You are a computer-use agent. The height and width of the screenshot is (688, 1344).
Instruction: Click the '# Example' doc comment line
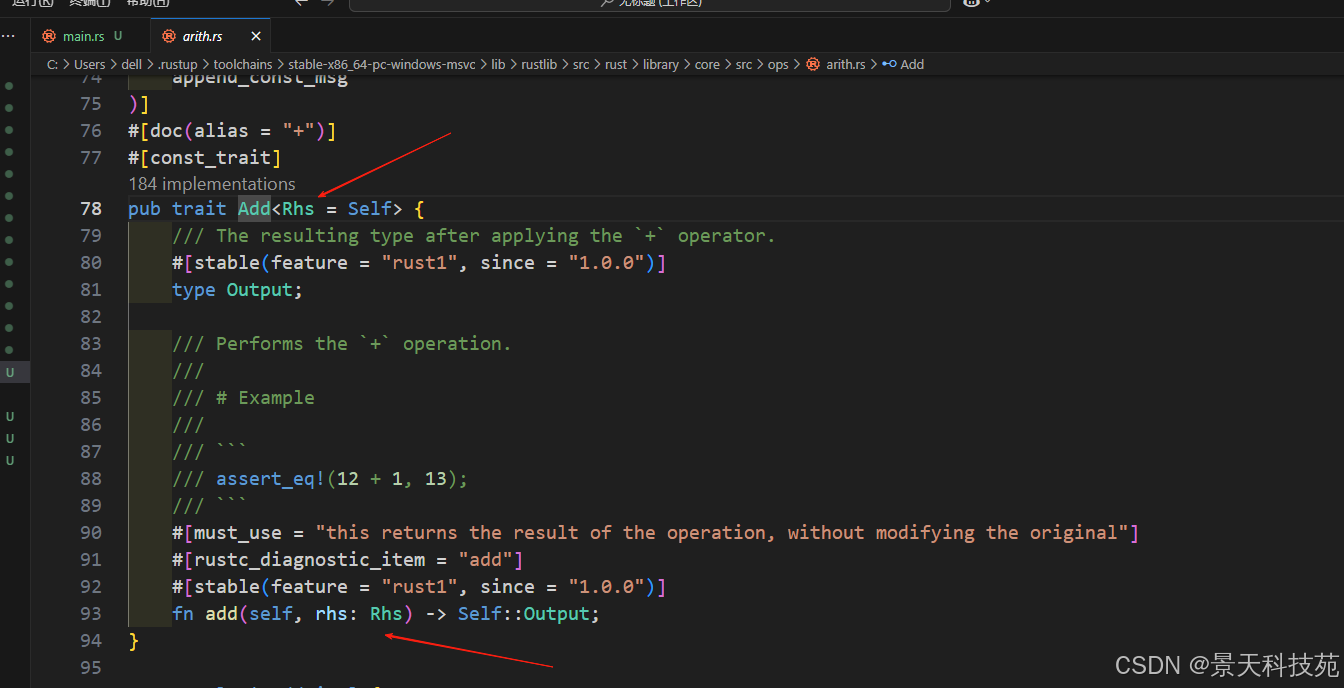pos(243,397)
